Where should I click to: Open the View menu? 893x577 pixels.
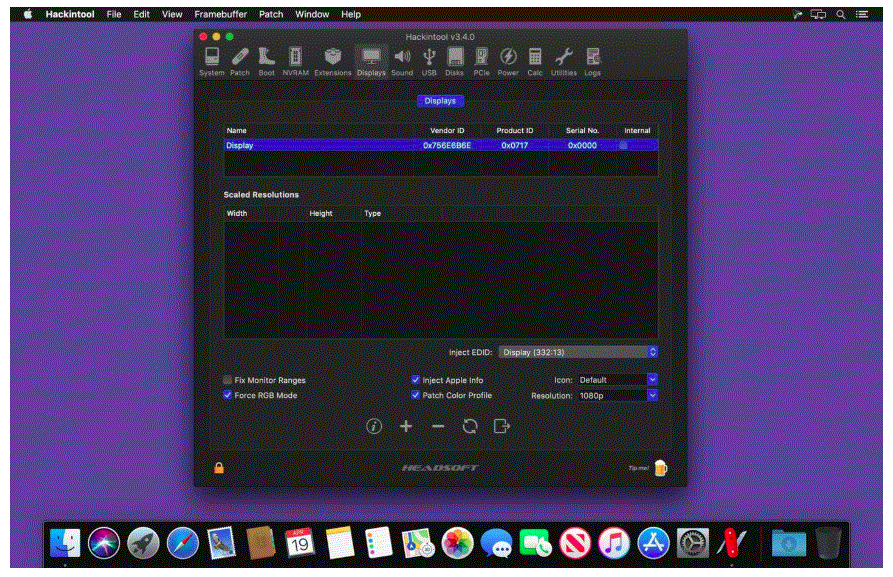(x=172, y=14)
